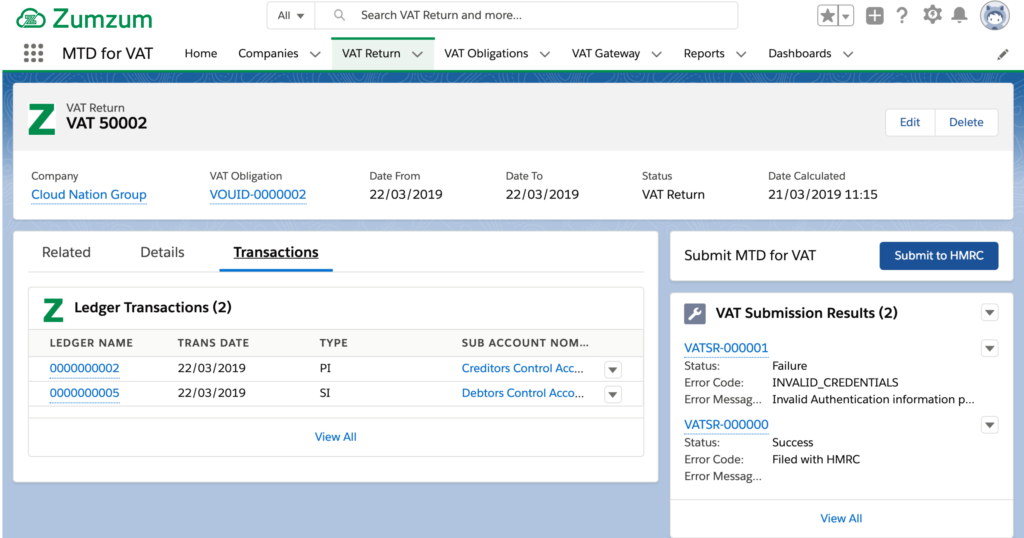The image size is (1024, 538).
Task: Open the VOUID-0000002 obligation link
Action: click(257, 195)
